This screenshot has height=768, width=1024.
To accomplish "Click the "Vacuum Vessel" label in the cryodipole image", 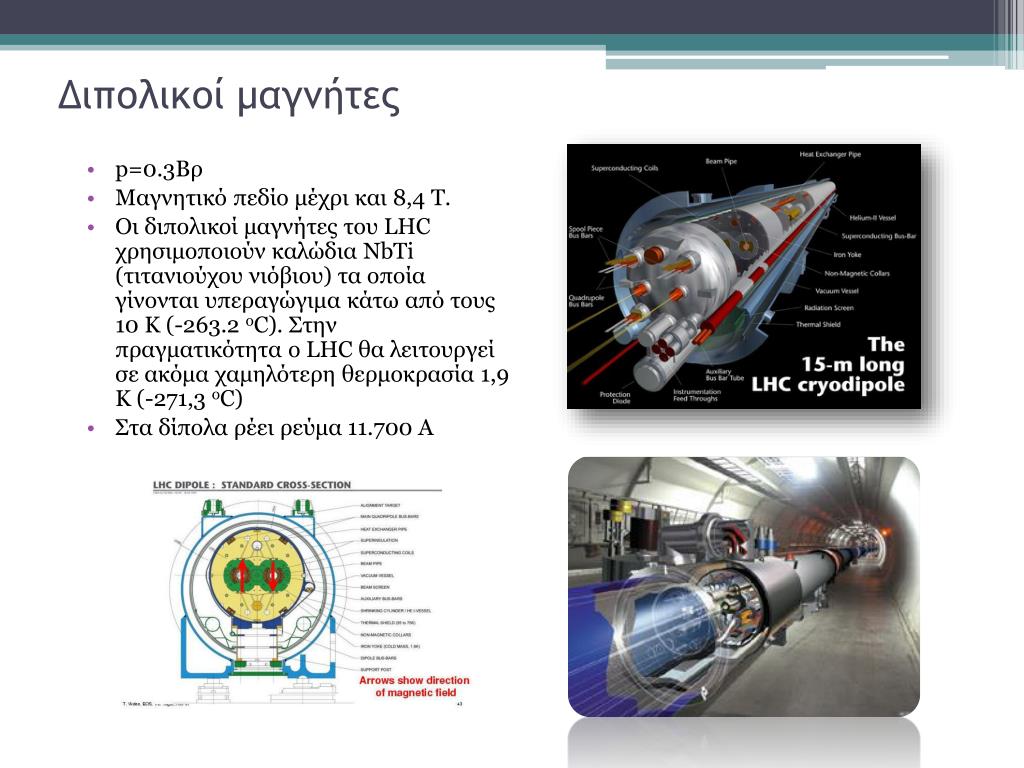I will click(837, 291).
